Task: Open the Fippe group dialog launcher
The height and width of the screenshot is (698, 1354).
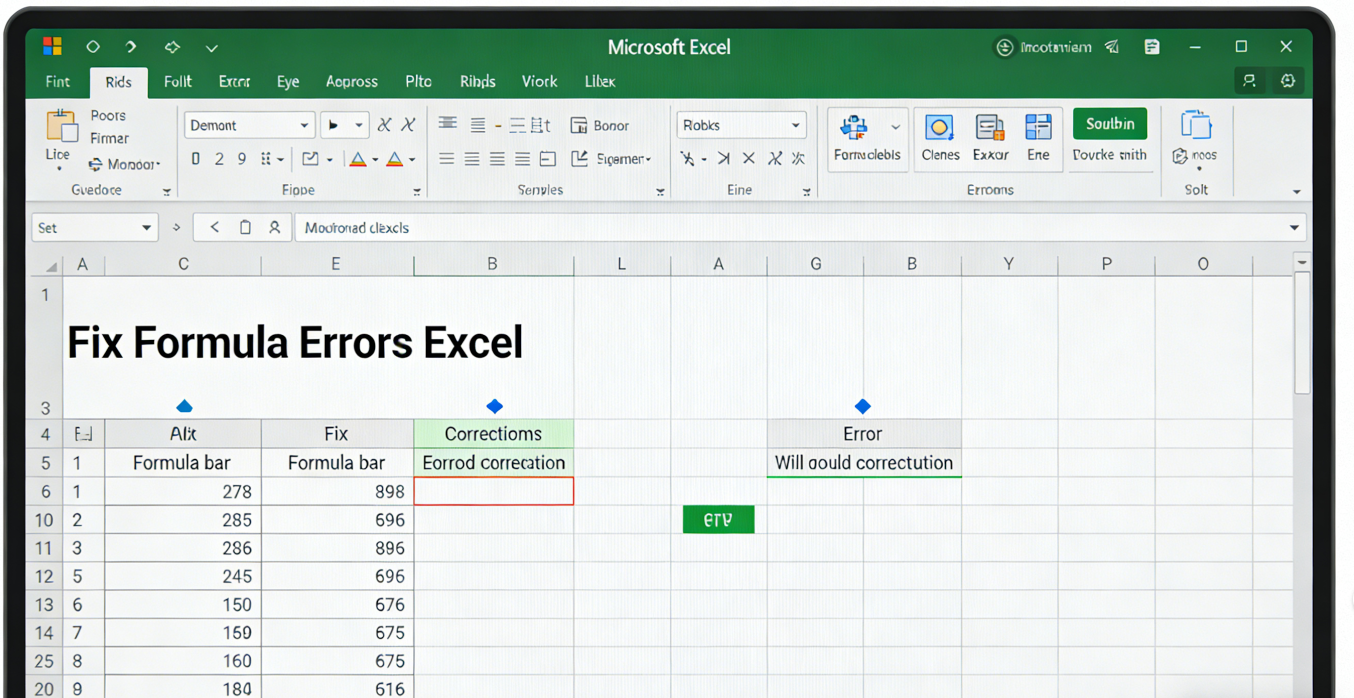Action: [x=417, y=191]
